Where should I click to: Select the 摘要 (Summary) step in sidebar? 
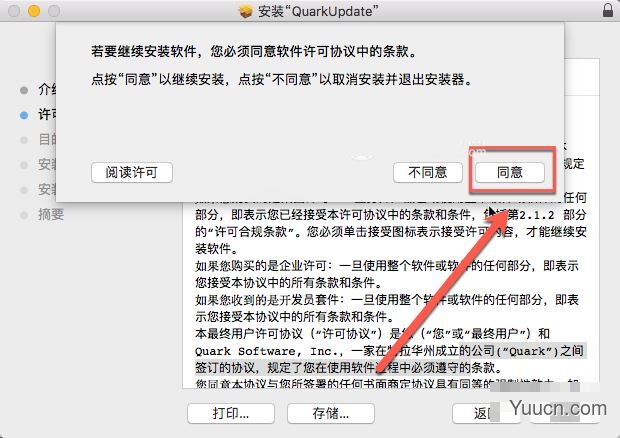(x=51, y=214)
